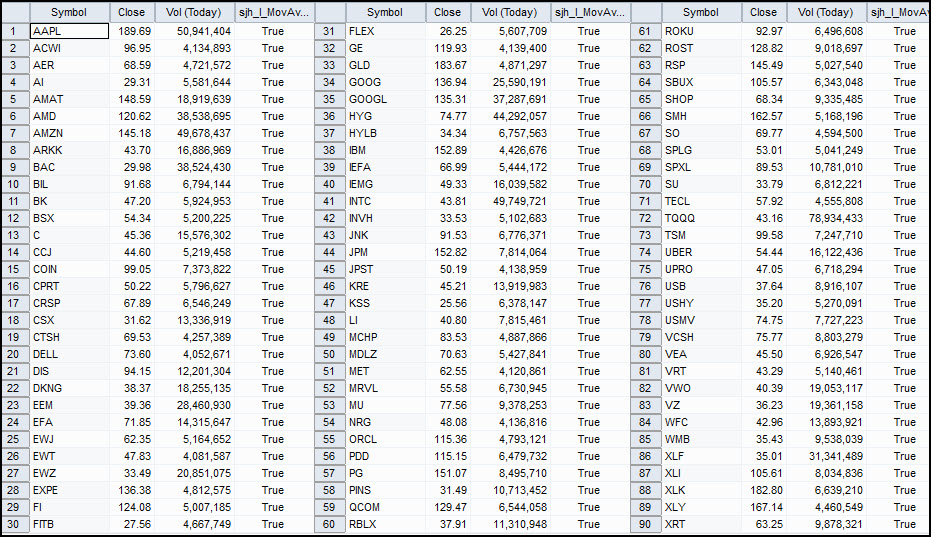Click the first Vol (Today) column header
This screenshot has width=931, height=537.
tap(194, 12)
